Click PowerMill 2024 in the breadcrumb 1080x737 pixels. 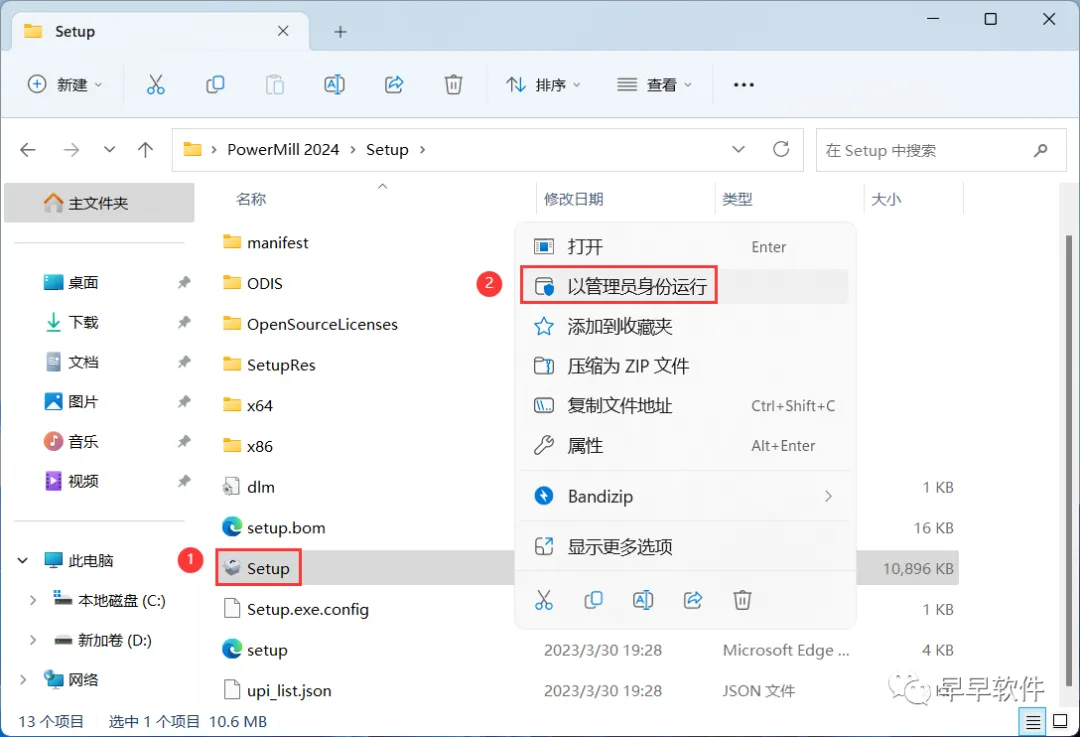[x=283, y=149]
